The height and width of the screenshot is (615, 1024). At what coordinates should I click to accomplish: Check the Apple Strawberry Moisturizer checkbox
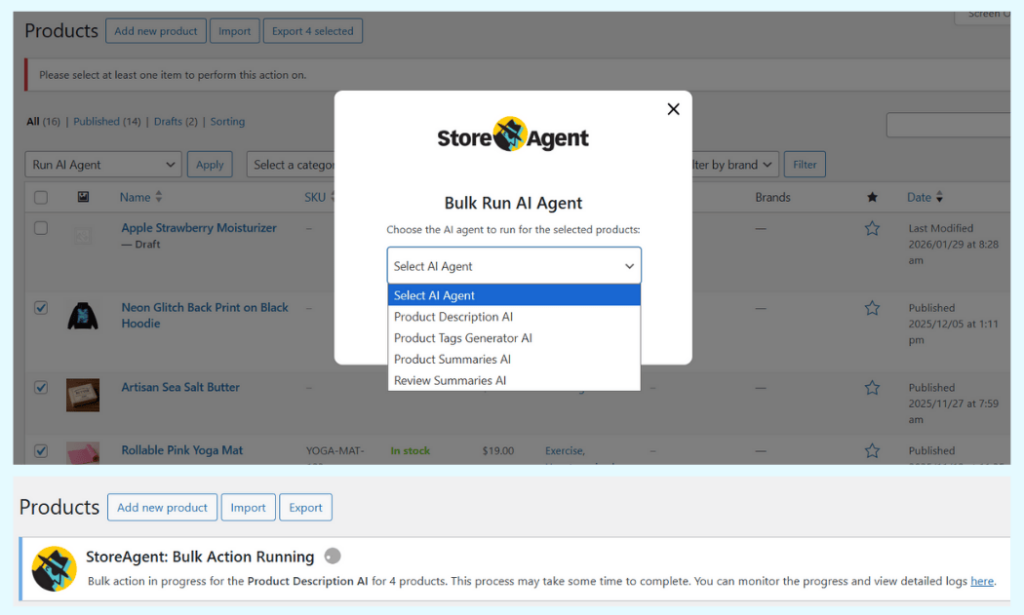coord(40,228)
